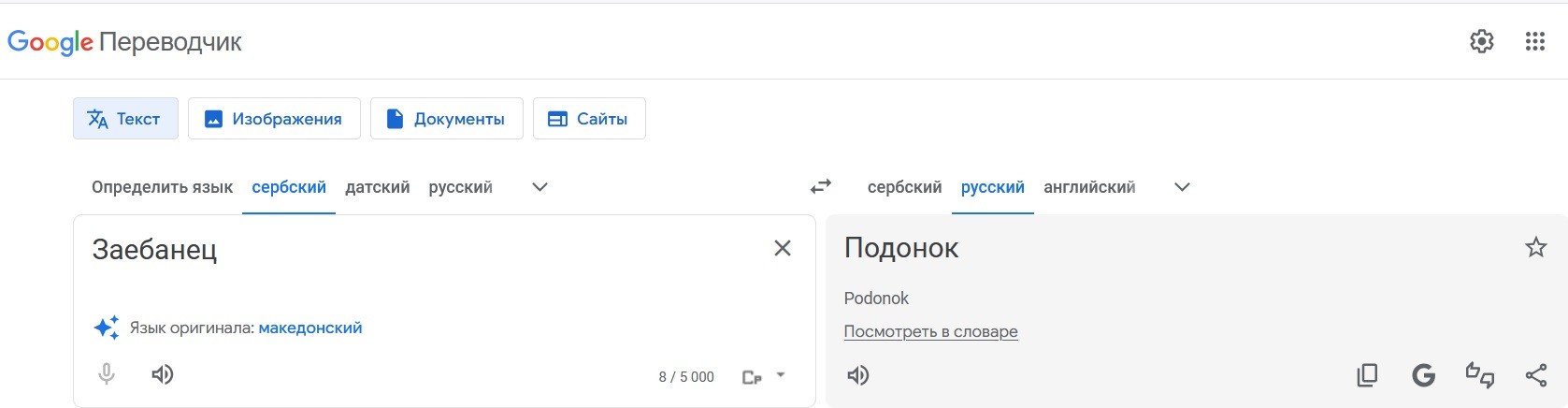Clear the source text field
This screenshot has width=1568, height=408.
coord(783,248)
